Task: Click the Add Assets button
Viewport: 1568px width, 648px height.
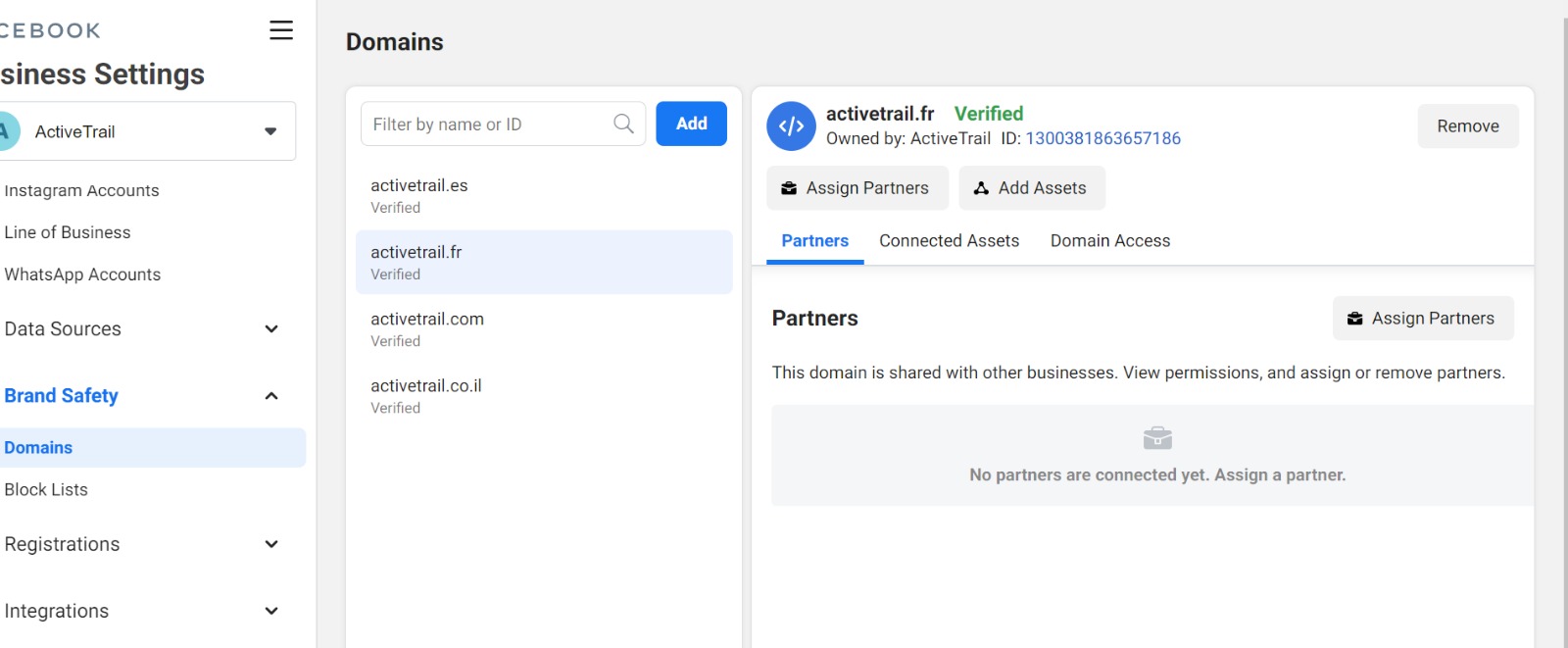Action: (1032, 188)
